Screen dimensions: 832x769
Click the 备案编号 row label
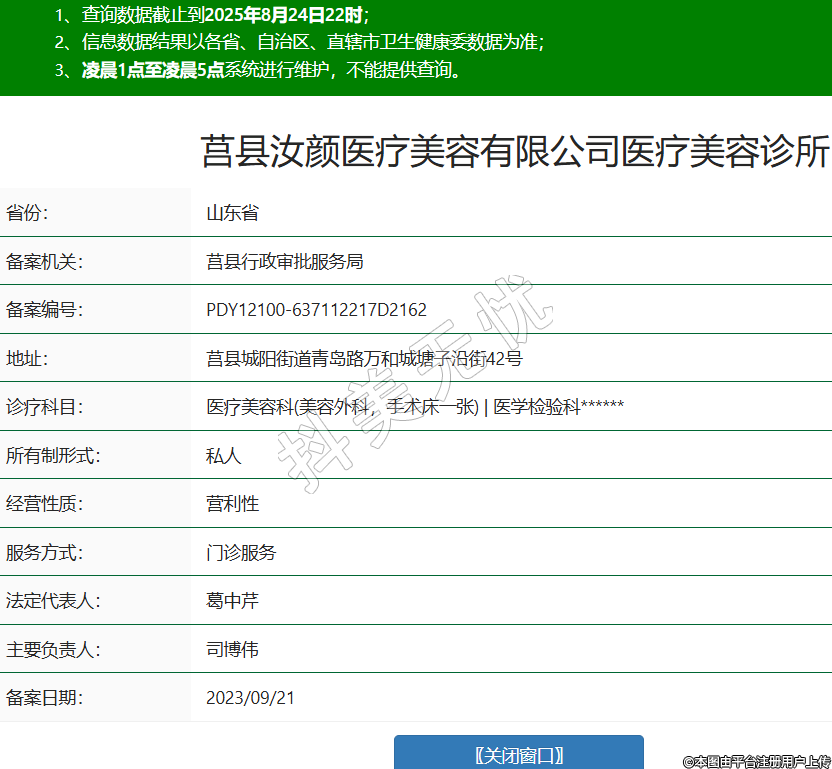click(44, 310)
